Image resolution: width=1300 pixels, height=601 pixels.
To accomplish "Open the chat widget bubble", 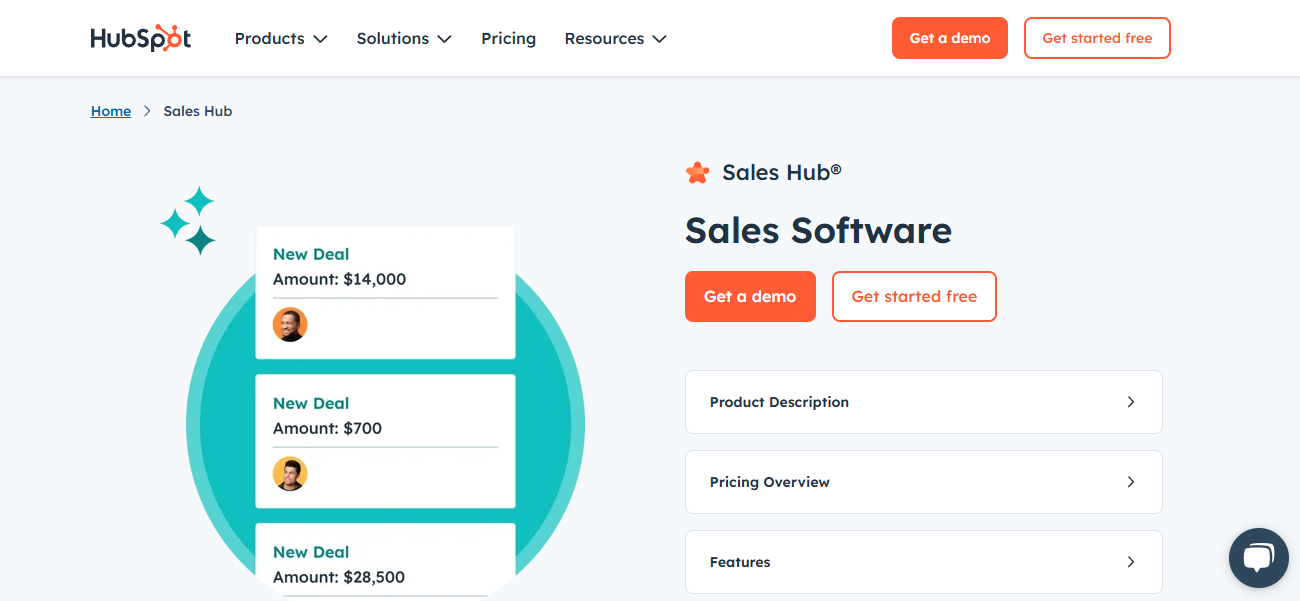I will (x=1259, y=558).
